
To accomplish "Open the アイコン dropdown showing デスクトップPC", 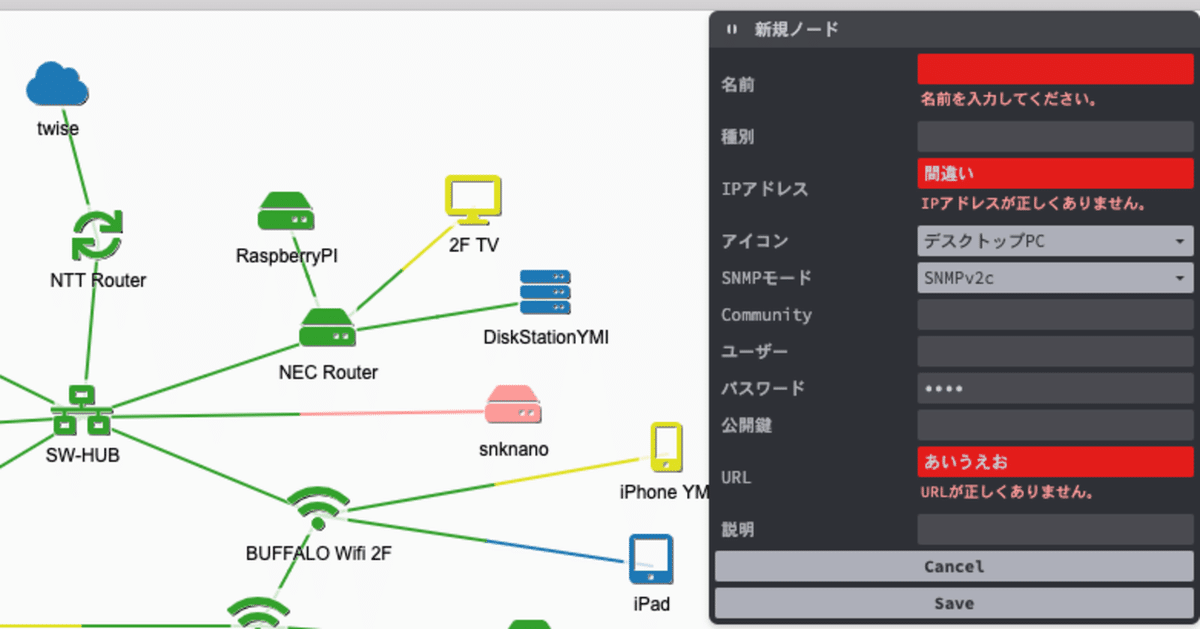I will (x=1055, y=241).
